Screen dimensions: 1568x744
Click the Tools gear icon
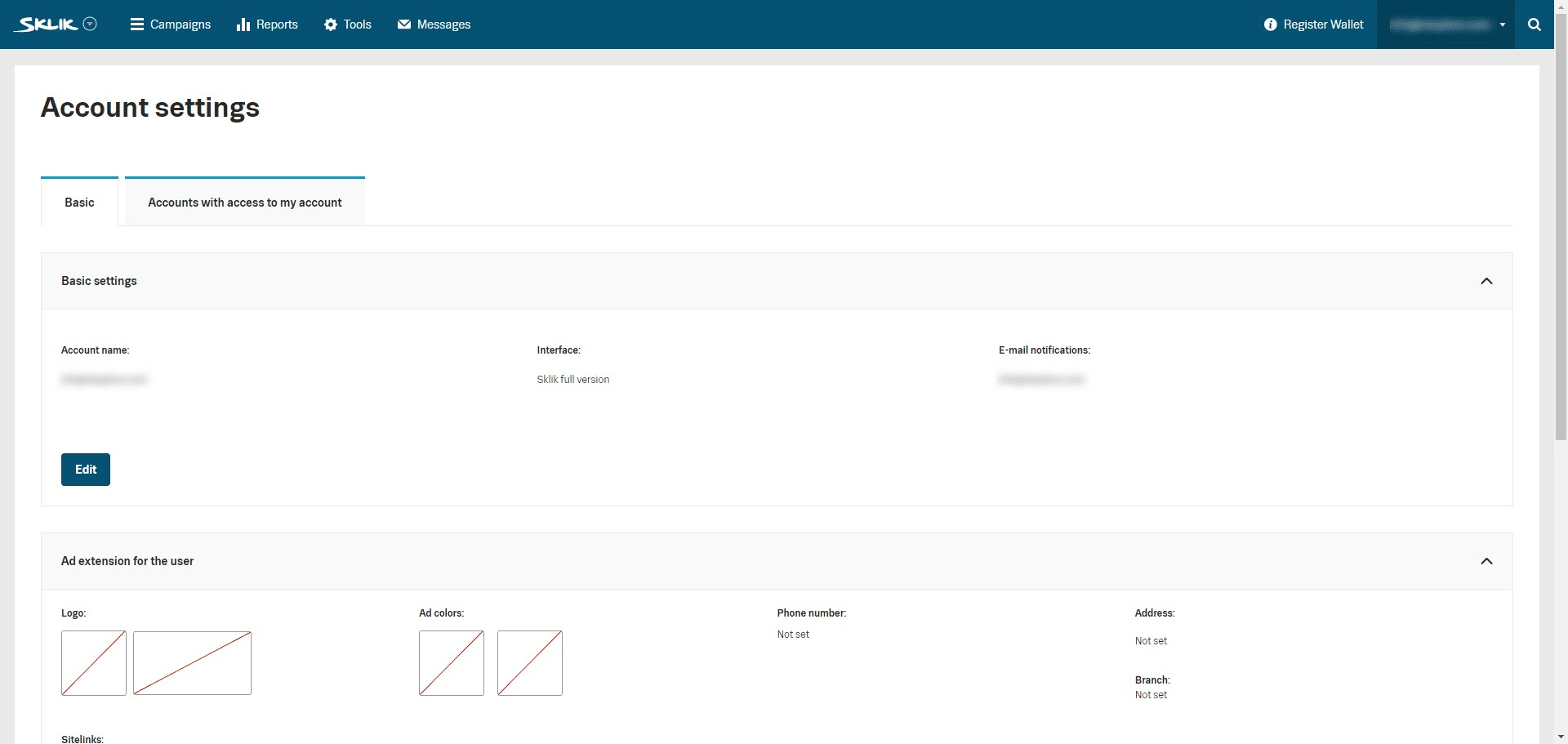tap(330, 25)
